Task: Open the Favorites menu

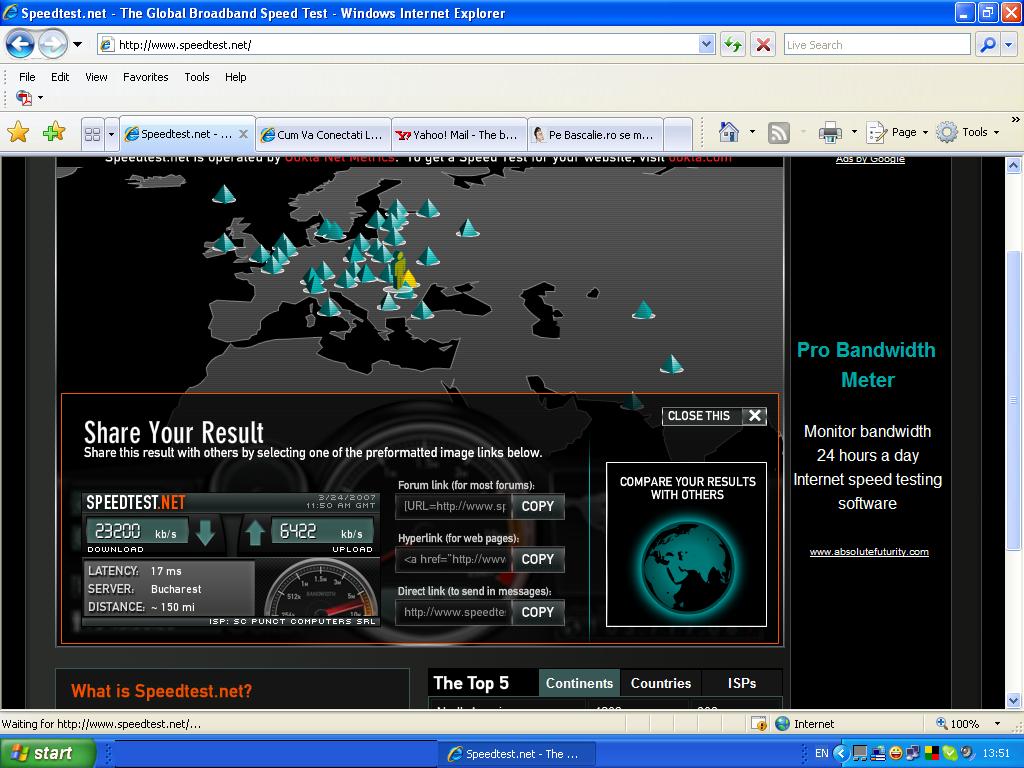Action: pyautogui.click(x=145, y=77)
